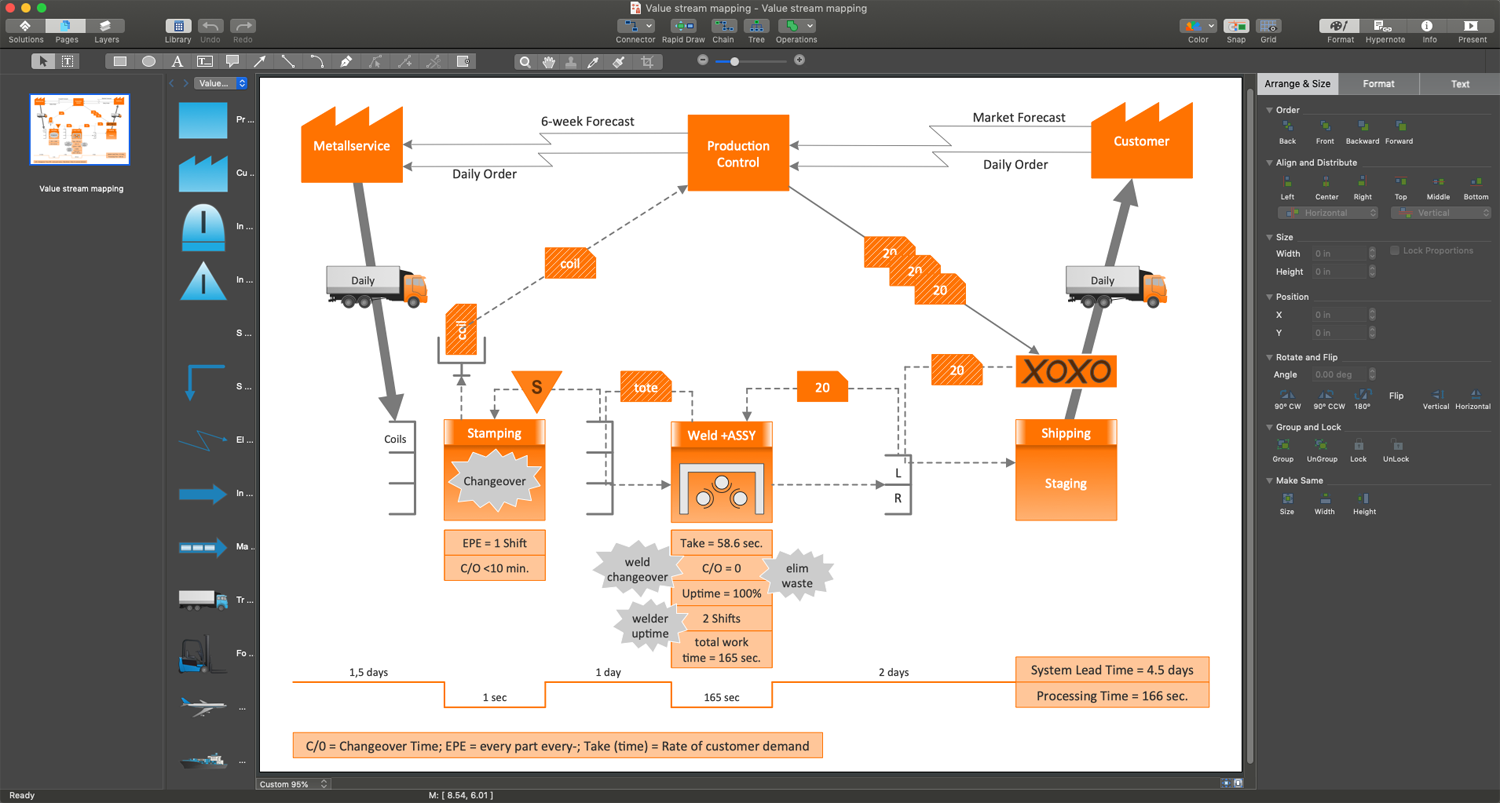Select the Eyedropper tool
Viewport: 1500px width, 803px height.
click(594, 62)
